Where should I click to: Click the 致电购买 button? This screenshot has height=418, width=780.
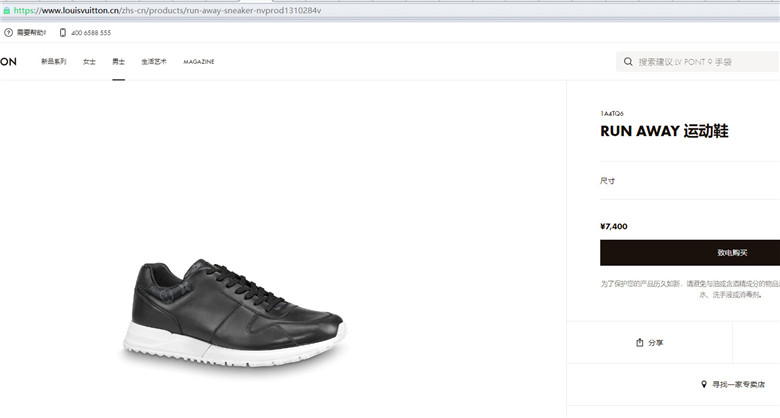click(x=690, y=253)
